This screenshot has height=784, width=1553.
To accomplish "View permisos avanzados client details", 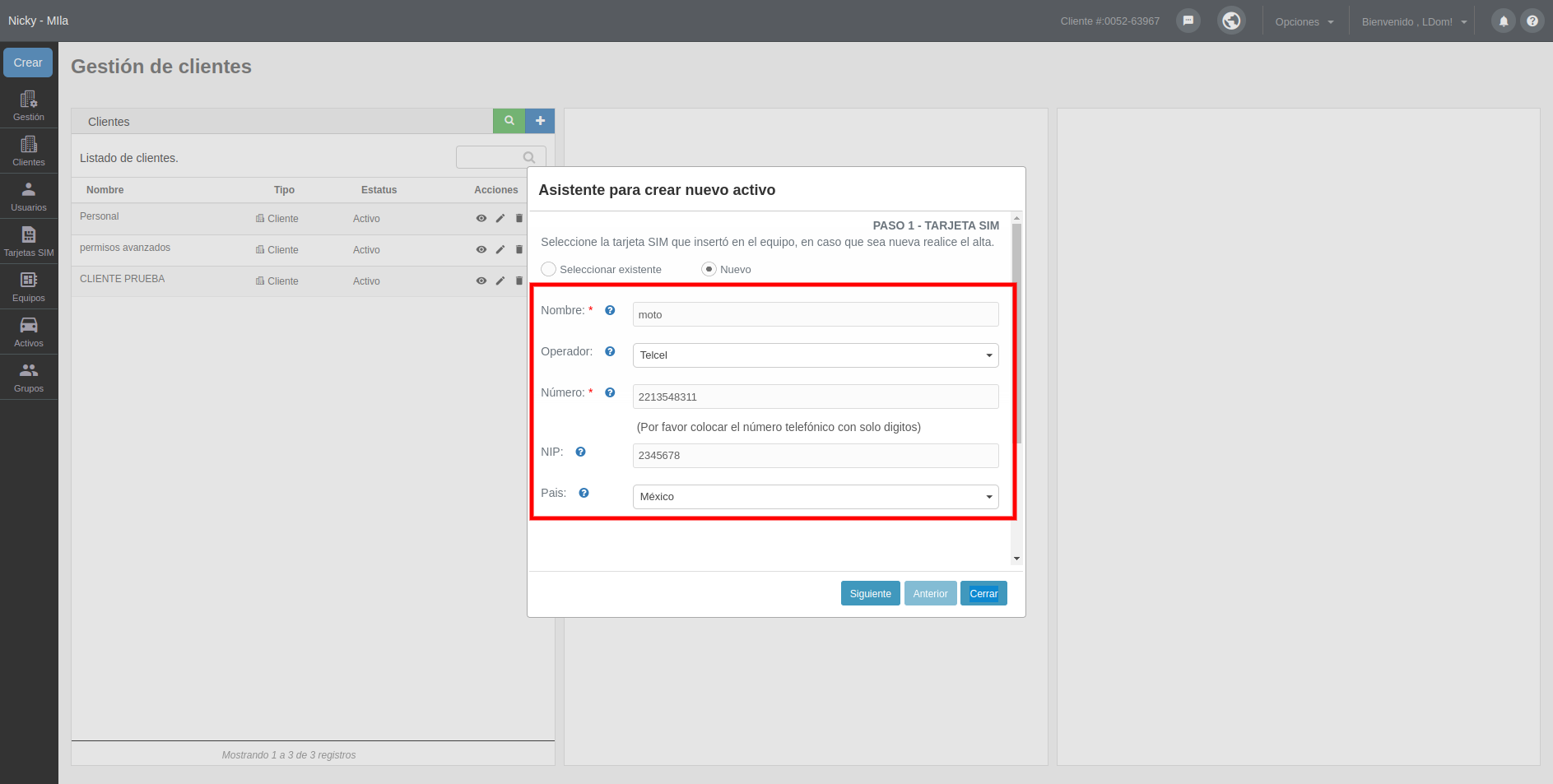I will pyautogui.click(x=481, y=249).
